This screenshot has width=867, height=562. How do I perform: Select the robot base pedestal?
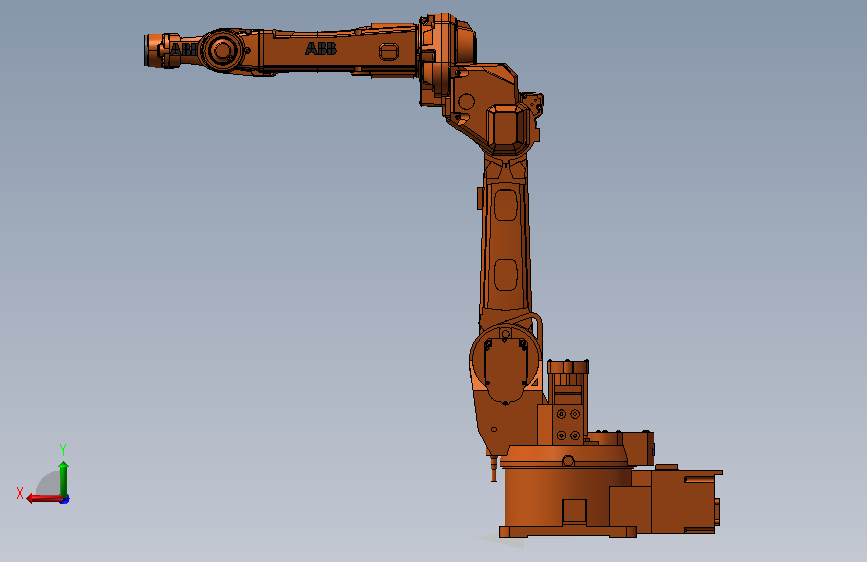click(567, 502)
